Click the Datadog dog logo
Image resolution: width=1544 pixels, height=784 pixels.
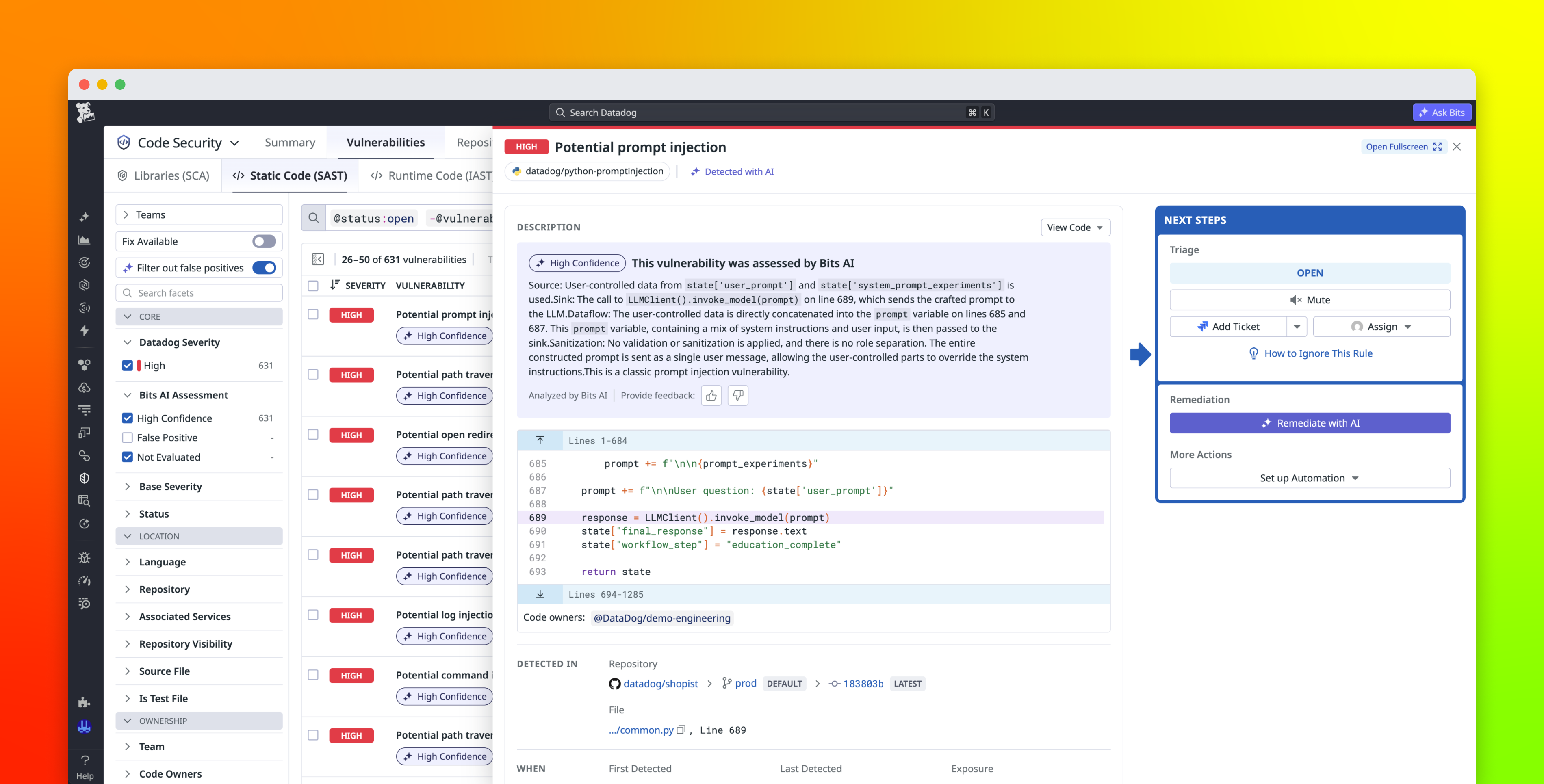(85, 112)
